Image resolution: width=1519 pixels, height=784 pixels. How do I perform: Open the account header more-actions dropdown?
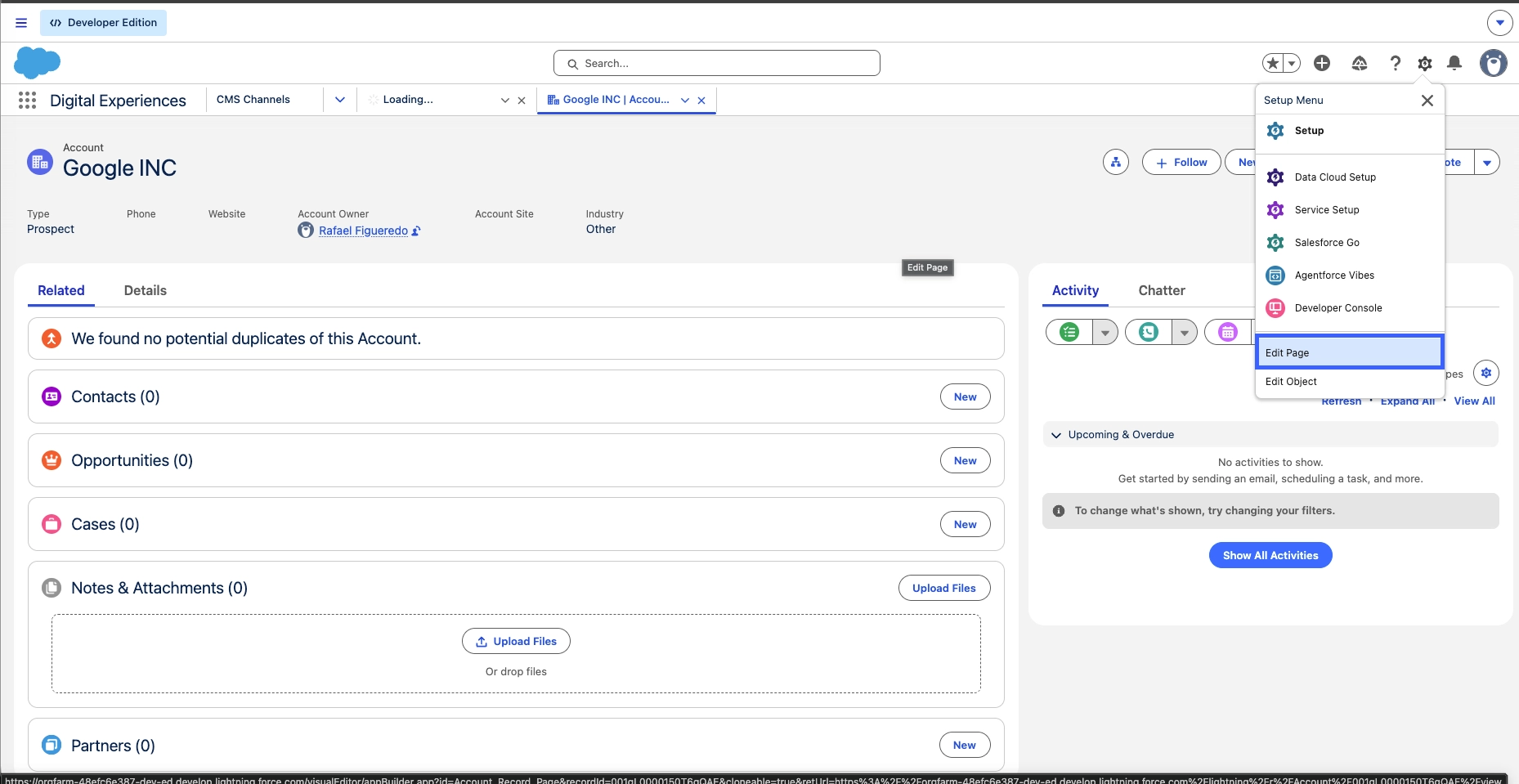[1487, 162]
